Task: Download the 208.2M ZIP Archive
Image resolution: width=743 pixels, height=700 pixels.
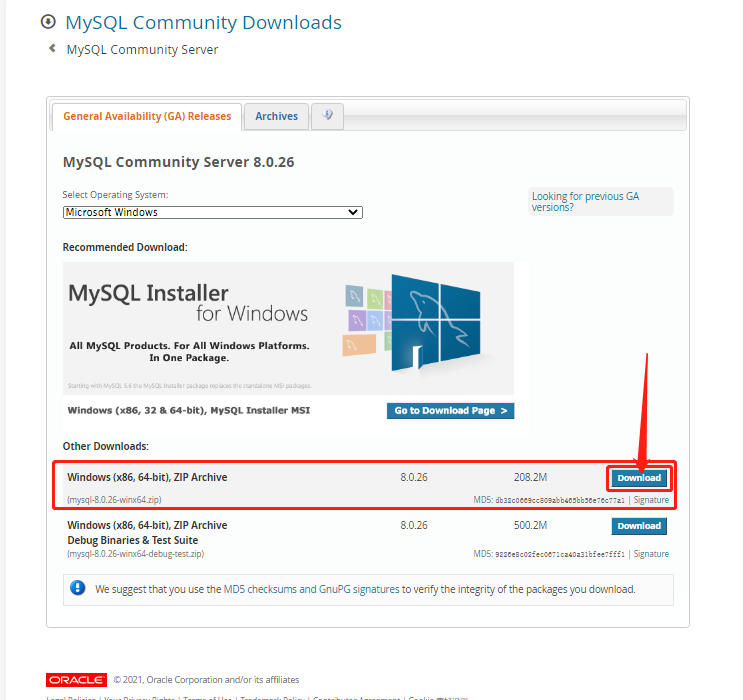Action: (x=639, y=478)
